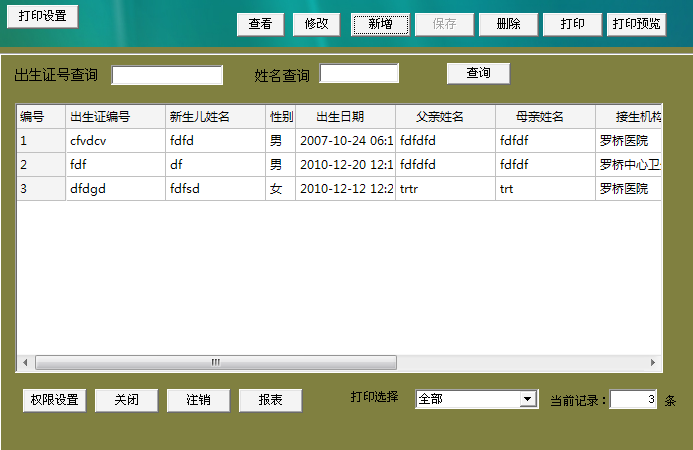Click 'fdfdfd' father cell in row 2
Viewport: 693px width, 450px height.
click(445, 164)
